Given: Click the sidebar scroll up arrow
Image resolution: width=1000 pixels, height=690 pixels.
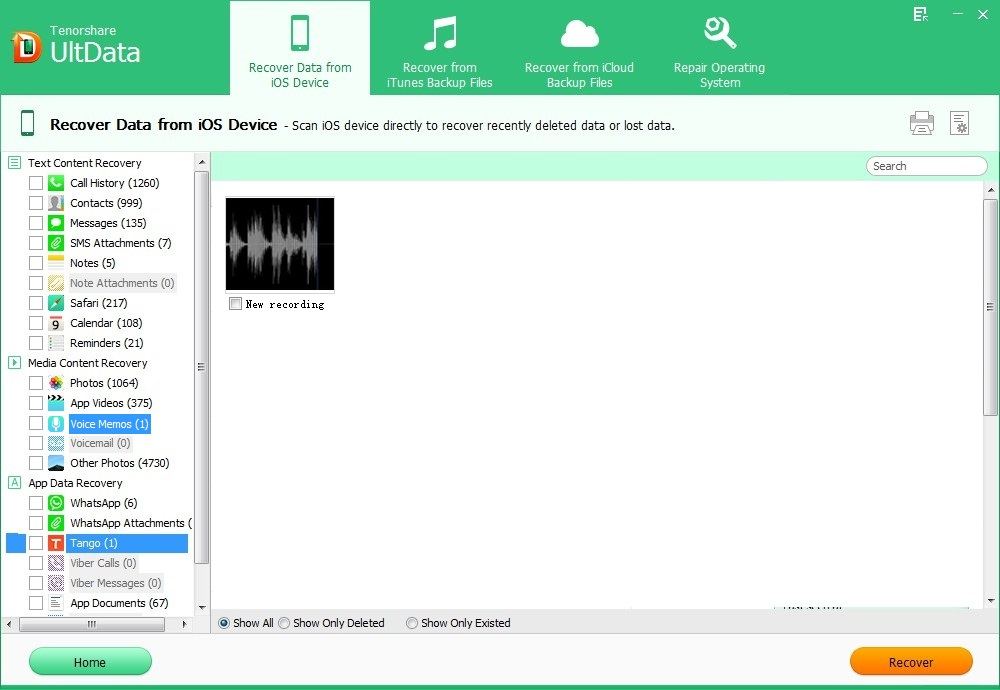Looking at the screenshot, I should pos(202,162).
